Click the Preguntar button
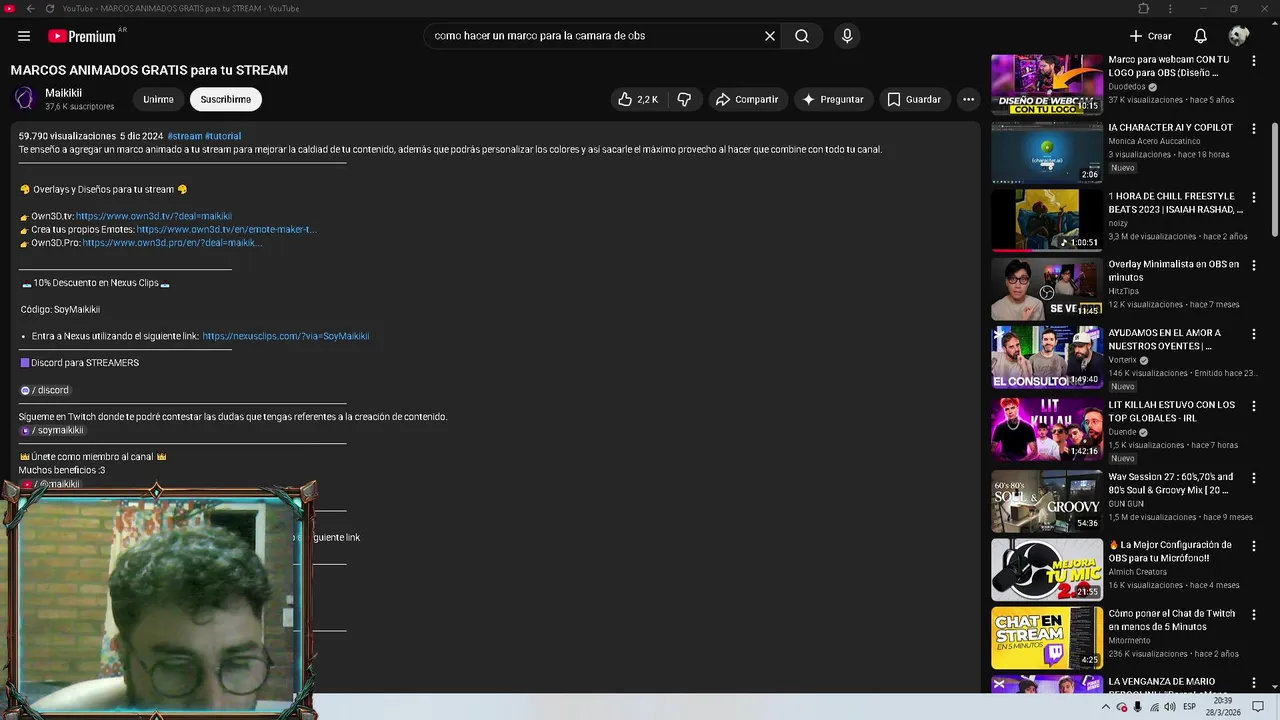 tap(833, 99)
